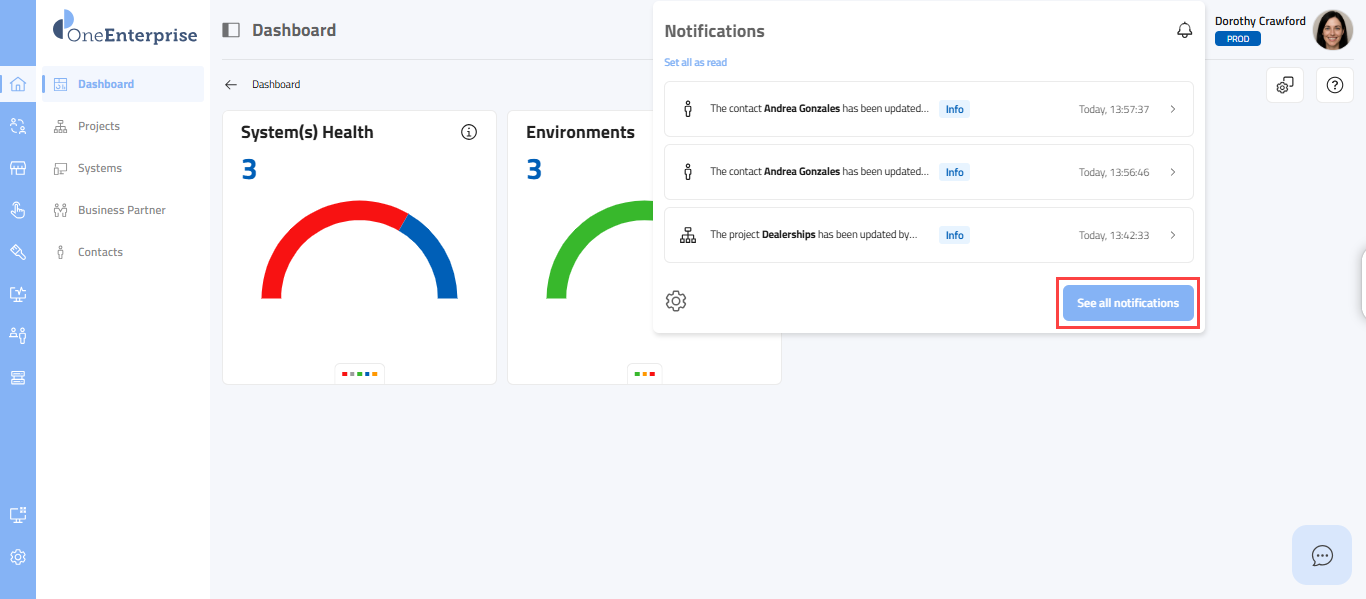Click the storefront icon in left rail
The image size is (1366, 599).
(x=17, y=168)
